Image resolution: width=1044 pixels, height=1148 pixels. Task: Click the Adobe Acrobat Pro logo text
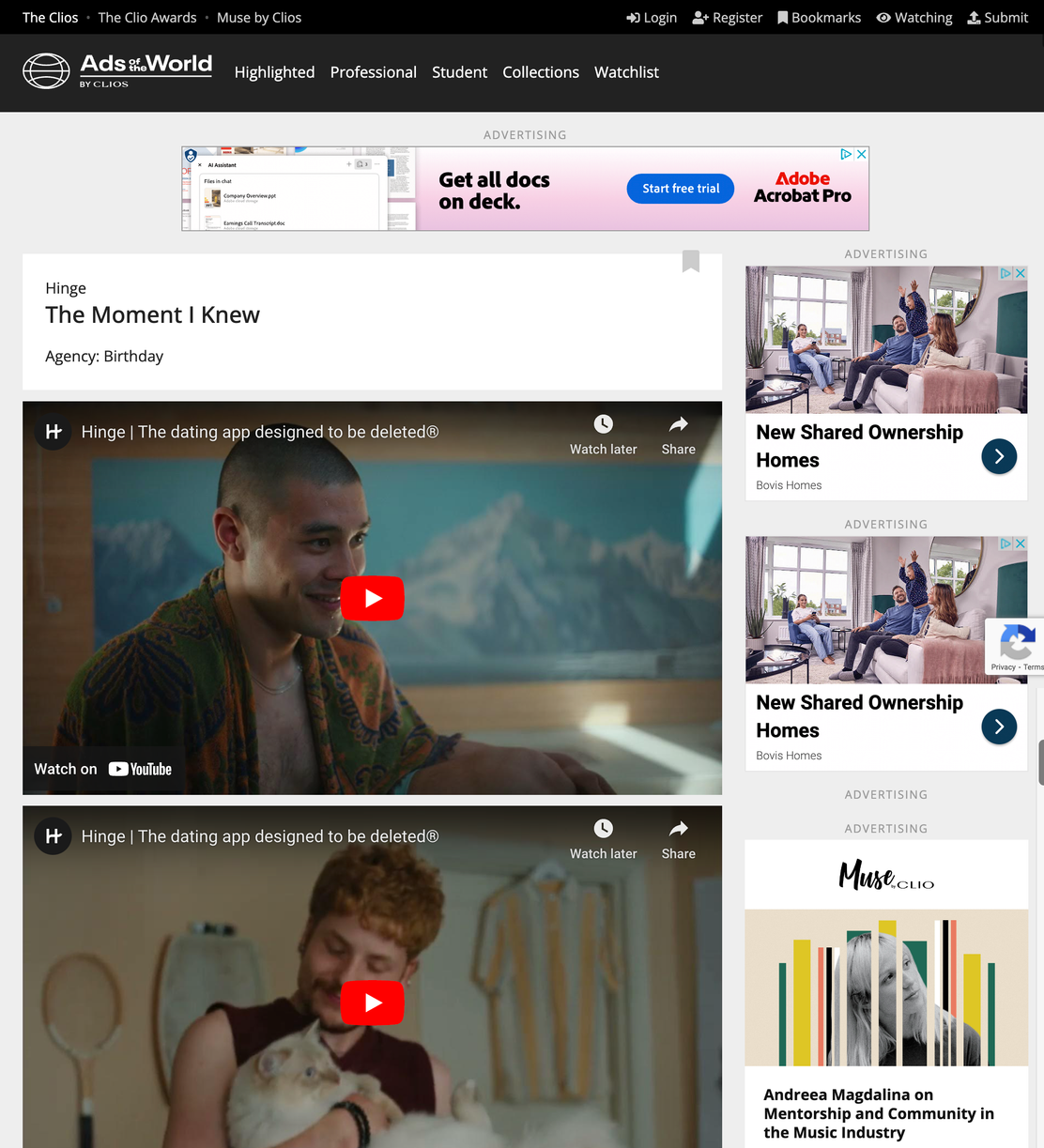click(x=803, y=188)
